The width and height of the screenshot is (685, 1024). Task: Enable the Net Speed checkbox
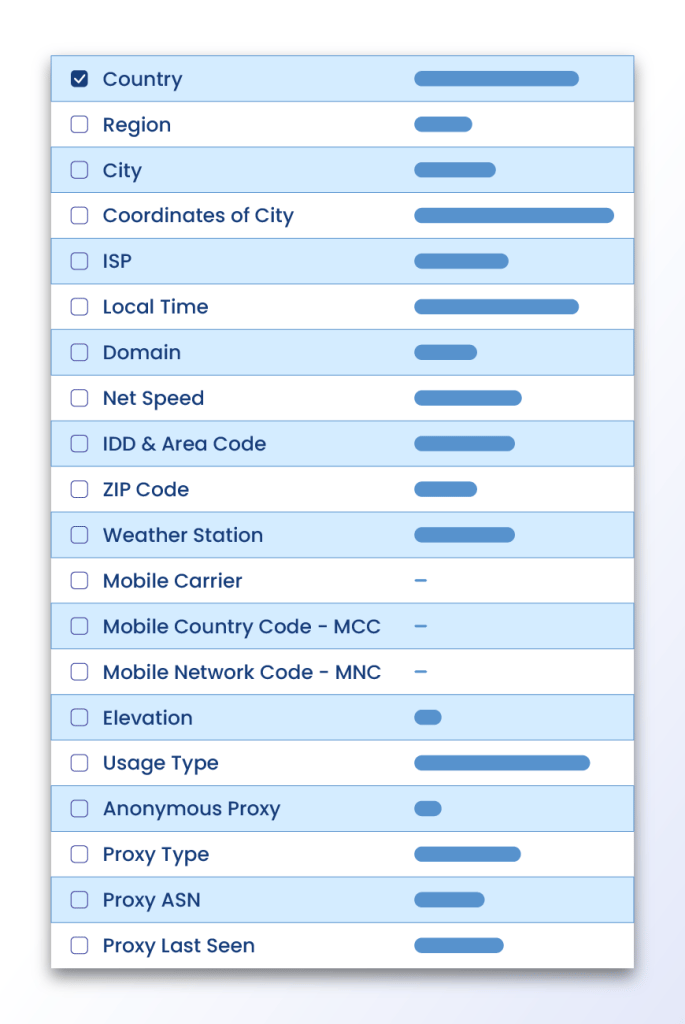pos(79,398)
